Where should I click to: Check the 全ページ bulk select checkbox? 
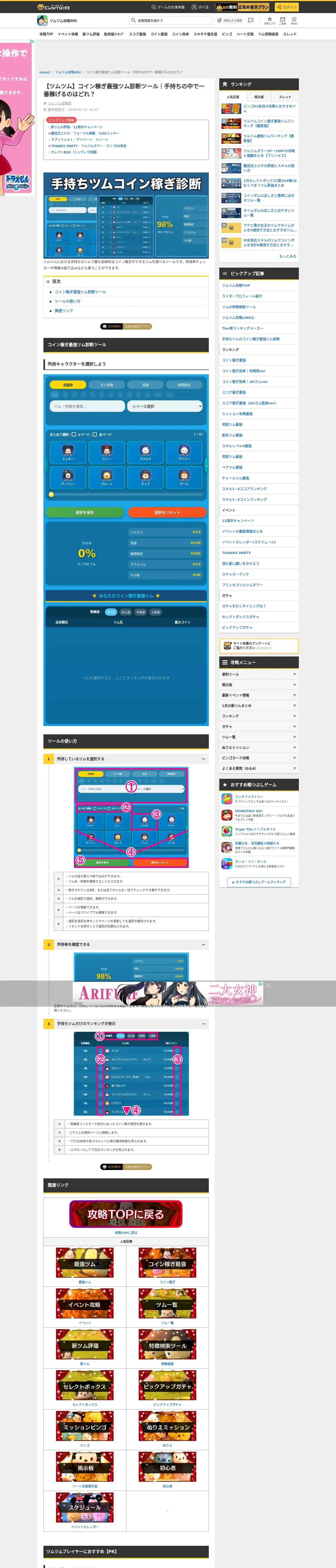click(94, 435)
